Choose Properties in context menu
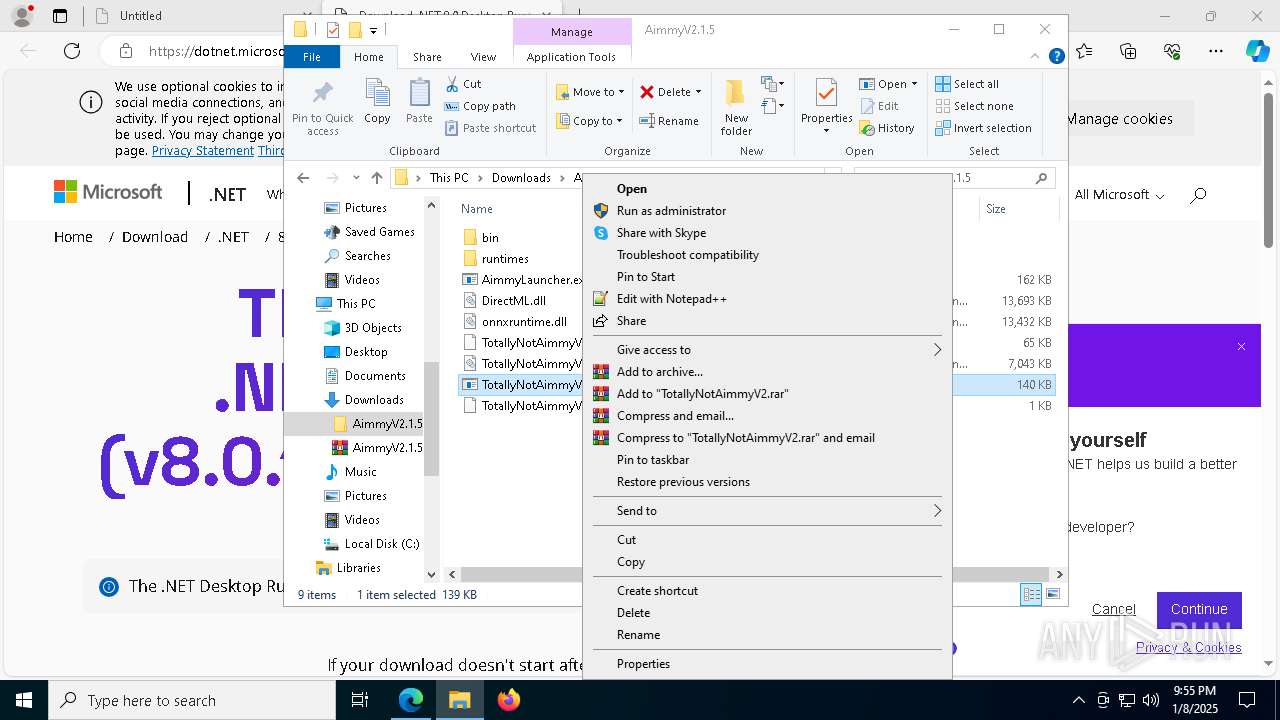 coord(766,664)
